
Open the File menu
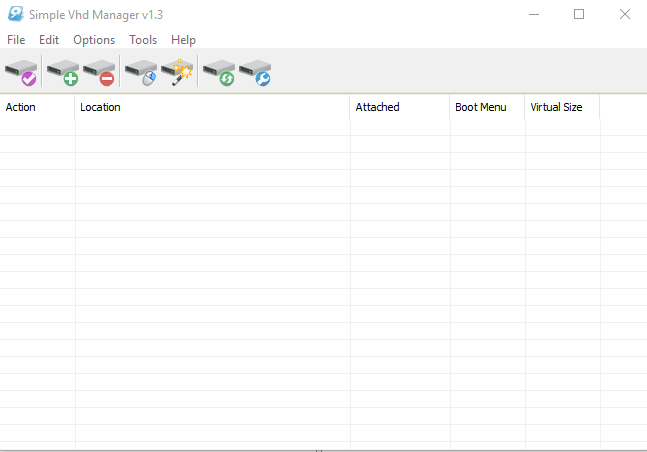[x=16, y=40]
